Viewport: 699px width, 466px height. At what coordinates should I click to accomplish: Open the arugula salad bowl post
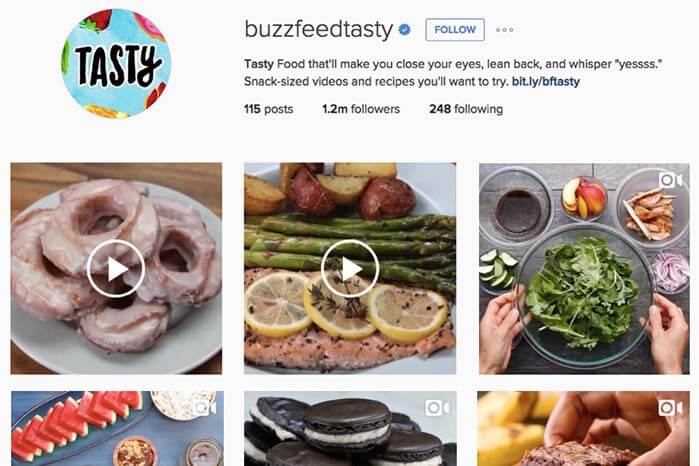(584, 268)
